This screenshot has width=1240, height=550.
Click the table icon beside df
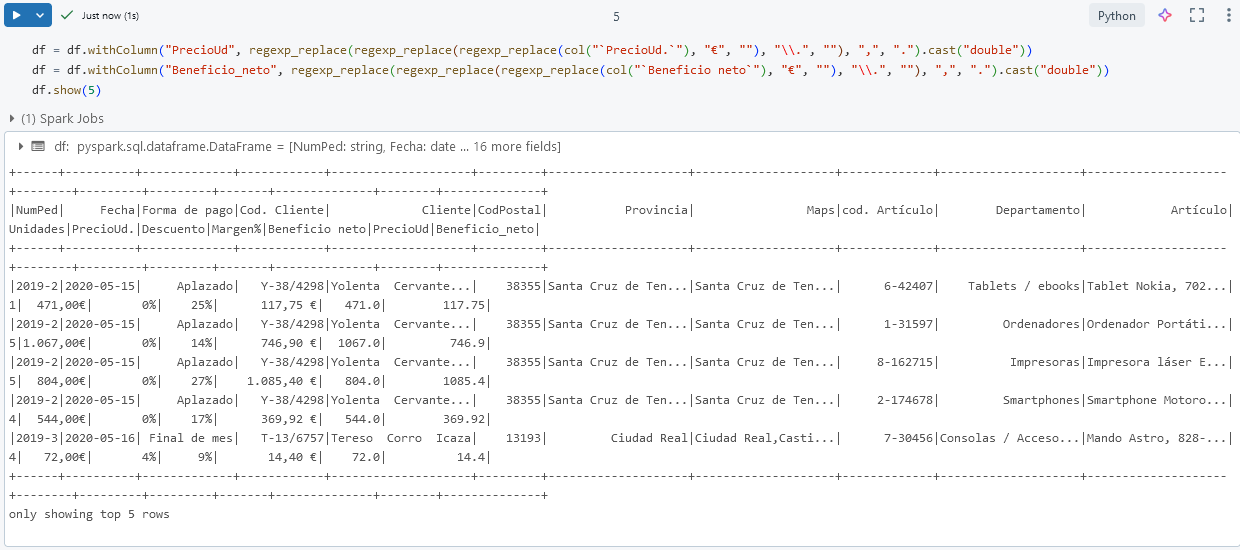[x=38, y=146]
